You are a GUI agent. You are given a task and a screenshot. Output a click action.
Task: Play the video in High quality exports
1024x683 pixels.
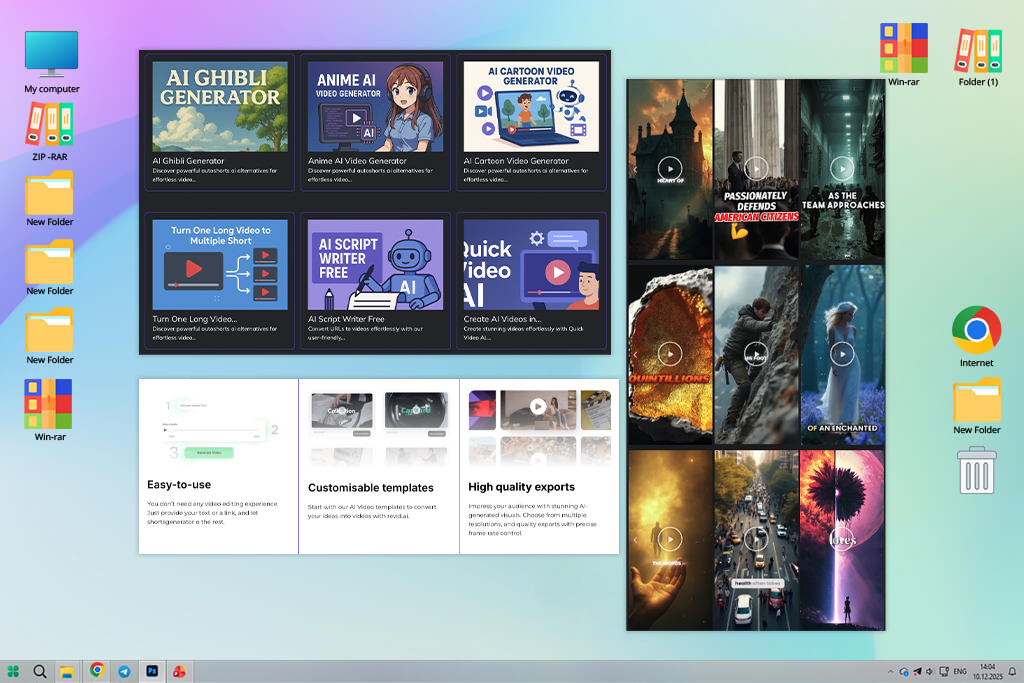point(538,407)
